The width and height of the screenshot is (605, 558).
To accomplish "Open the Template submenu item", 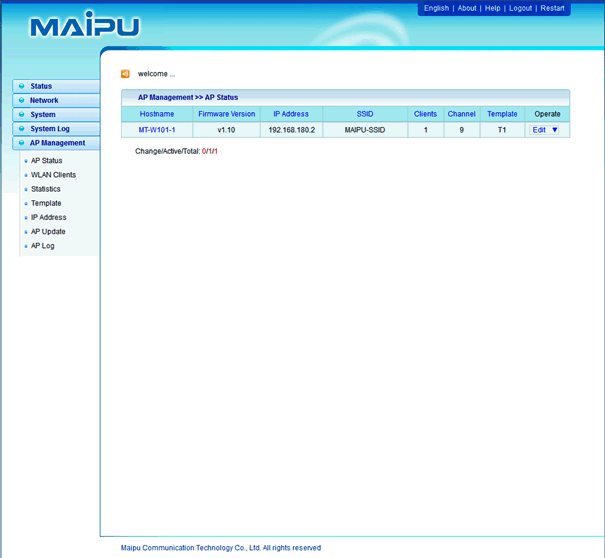I will [46, 203].
